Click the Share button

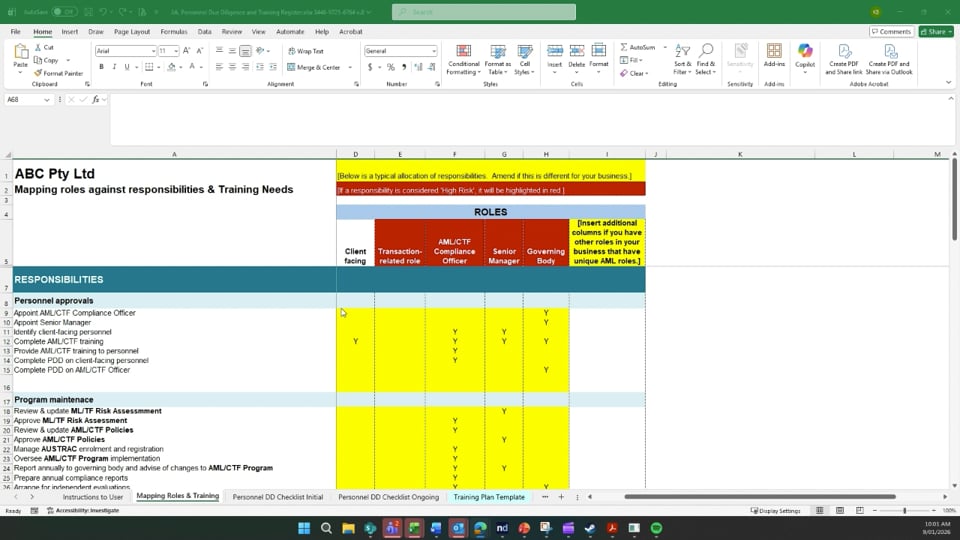tap(937, 32)
